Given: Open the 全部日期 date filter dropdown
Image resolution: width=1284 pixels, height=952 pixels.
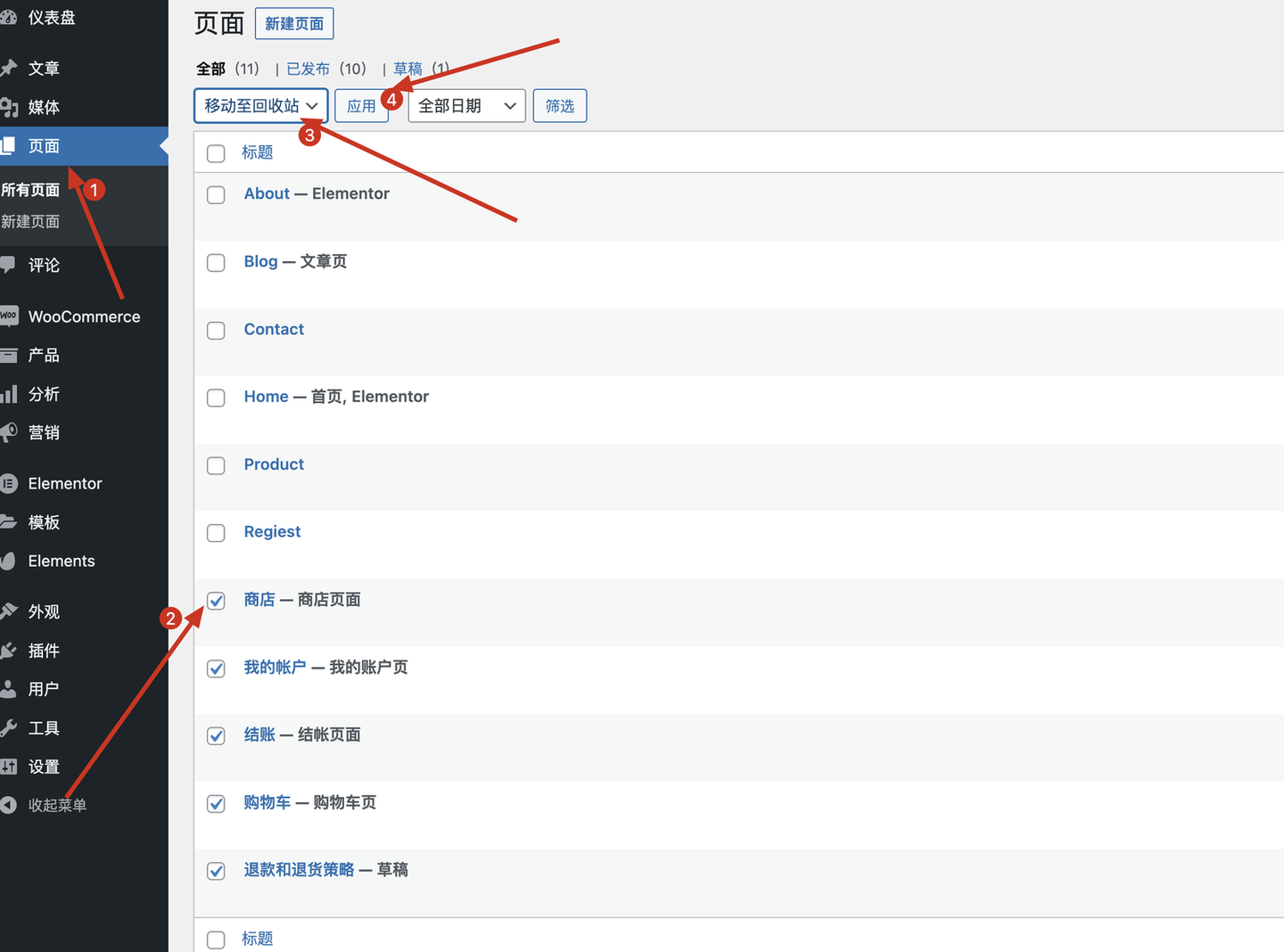Looking at the screenshot, I should [x=466, y=106].
